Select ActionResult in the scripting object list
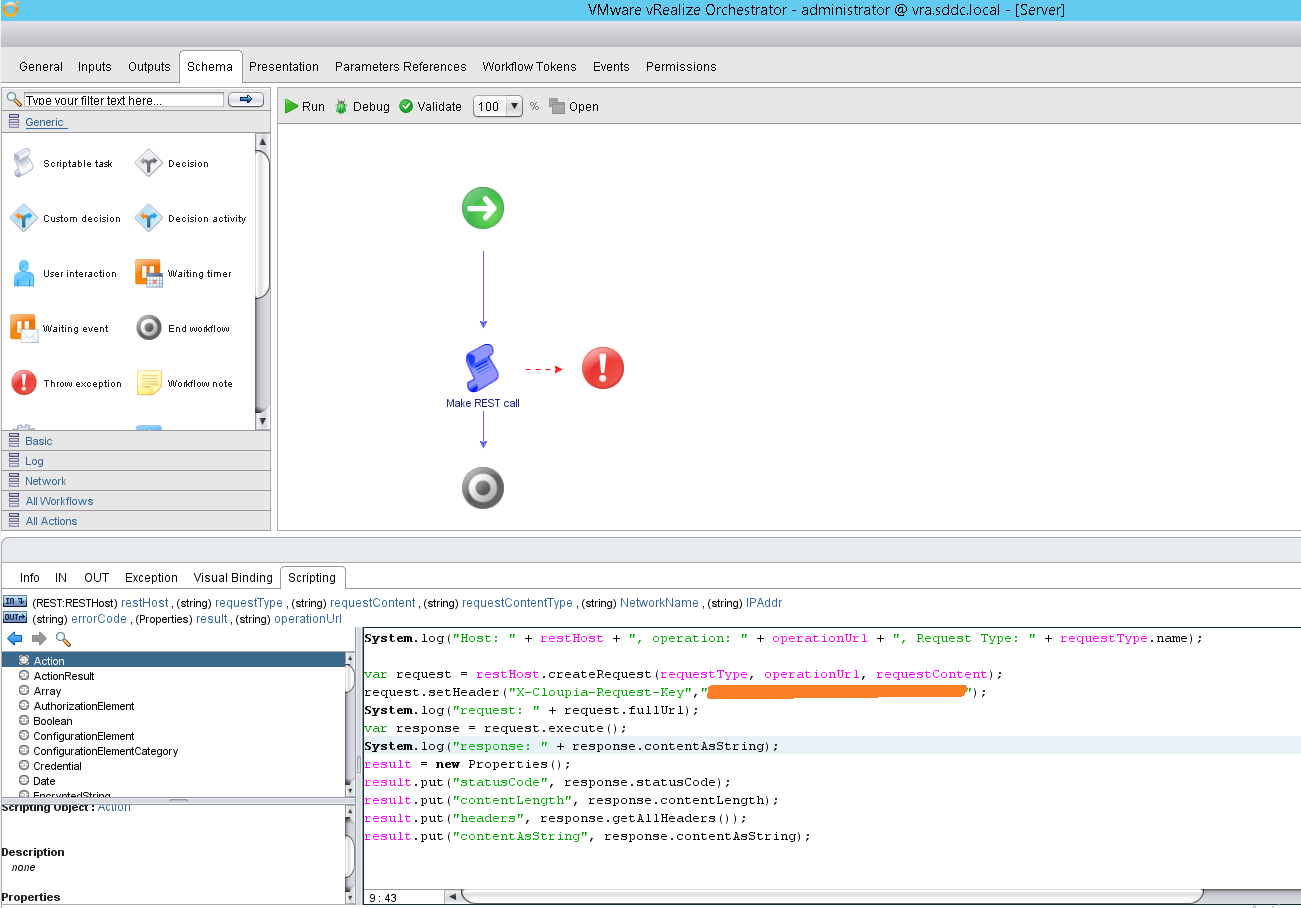The width and height of the screenshot is (1301, 908). click(64, 676)
